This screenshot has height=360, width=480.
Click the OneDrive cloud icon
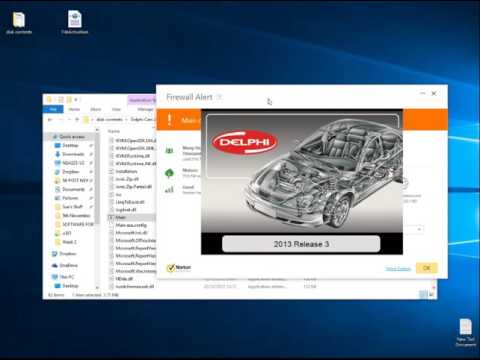coord(54,265)
